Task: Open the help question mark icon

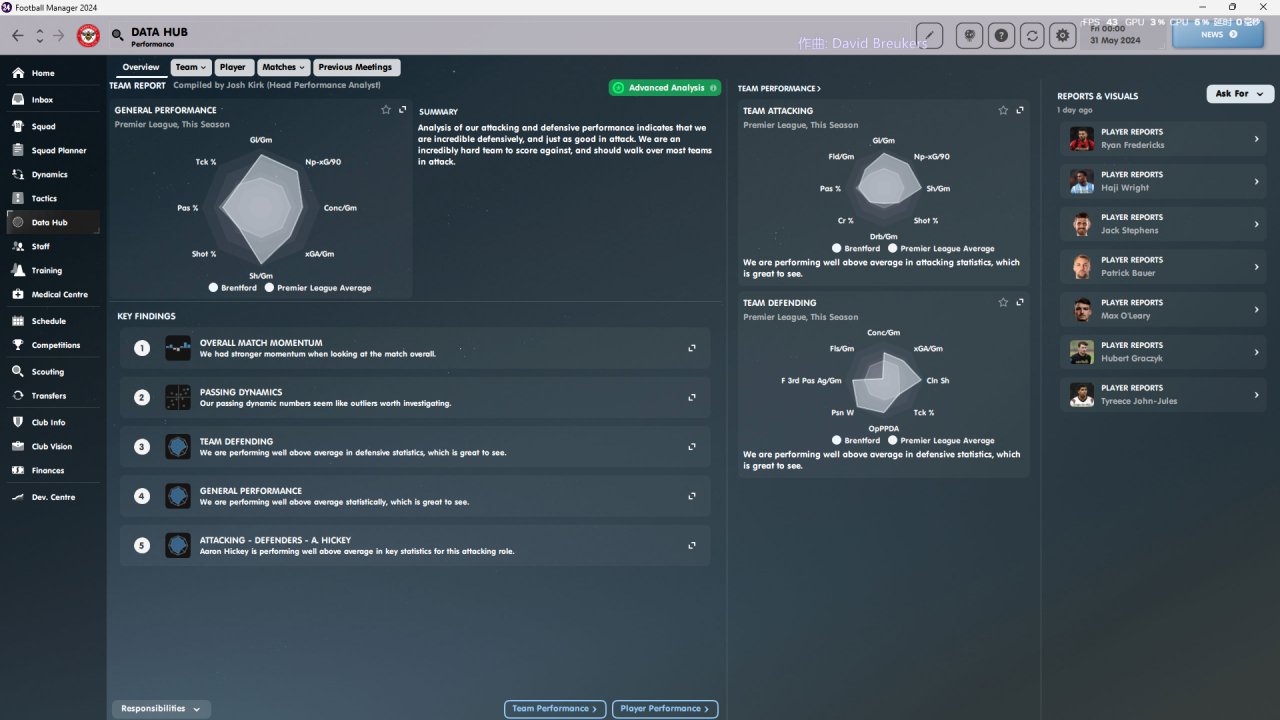Action: click(1001, 36)
